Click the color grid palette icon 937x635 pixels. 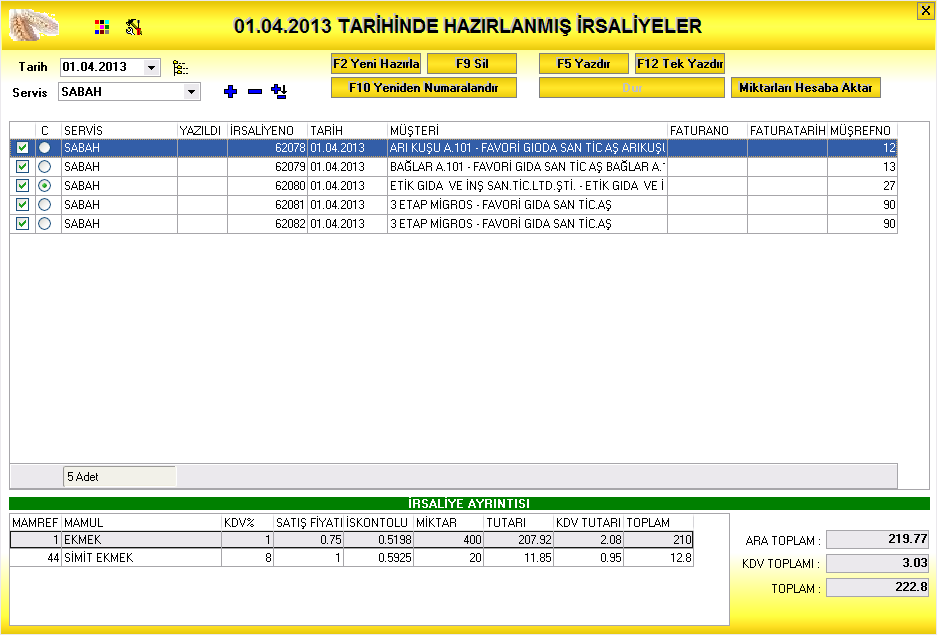(x=101, y=26)
